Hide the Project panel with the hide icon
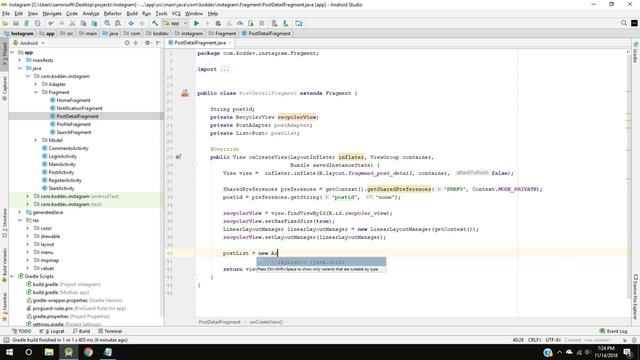Screen dimensions: 640x360 click(158, 43)
